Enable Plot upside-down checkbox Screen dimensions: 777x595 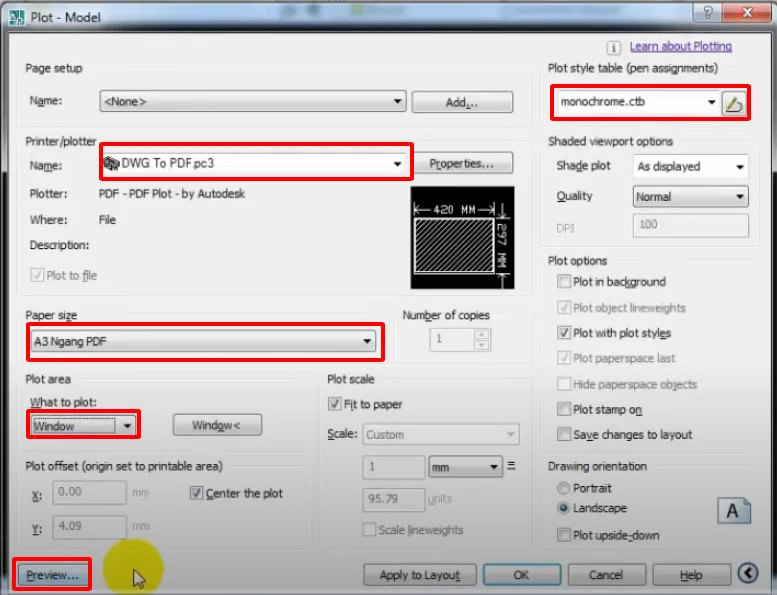(563, 535)
